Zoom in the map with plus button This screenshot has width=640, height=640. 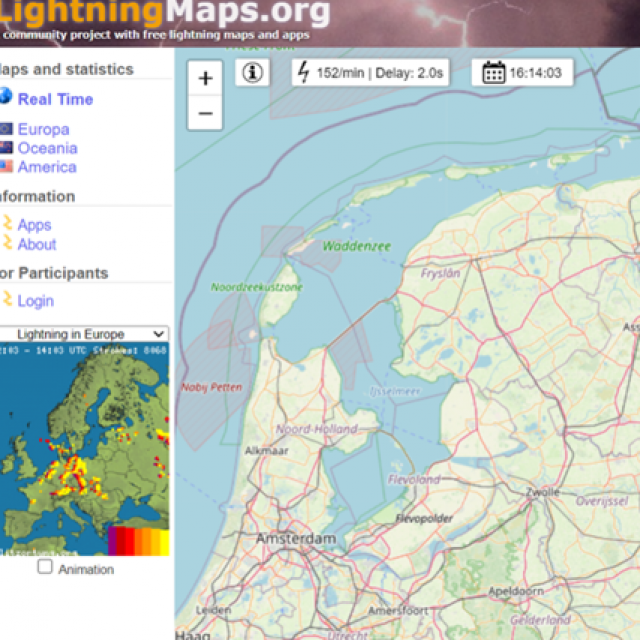pos(205,78)
